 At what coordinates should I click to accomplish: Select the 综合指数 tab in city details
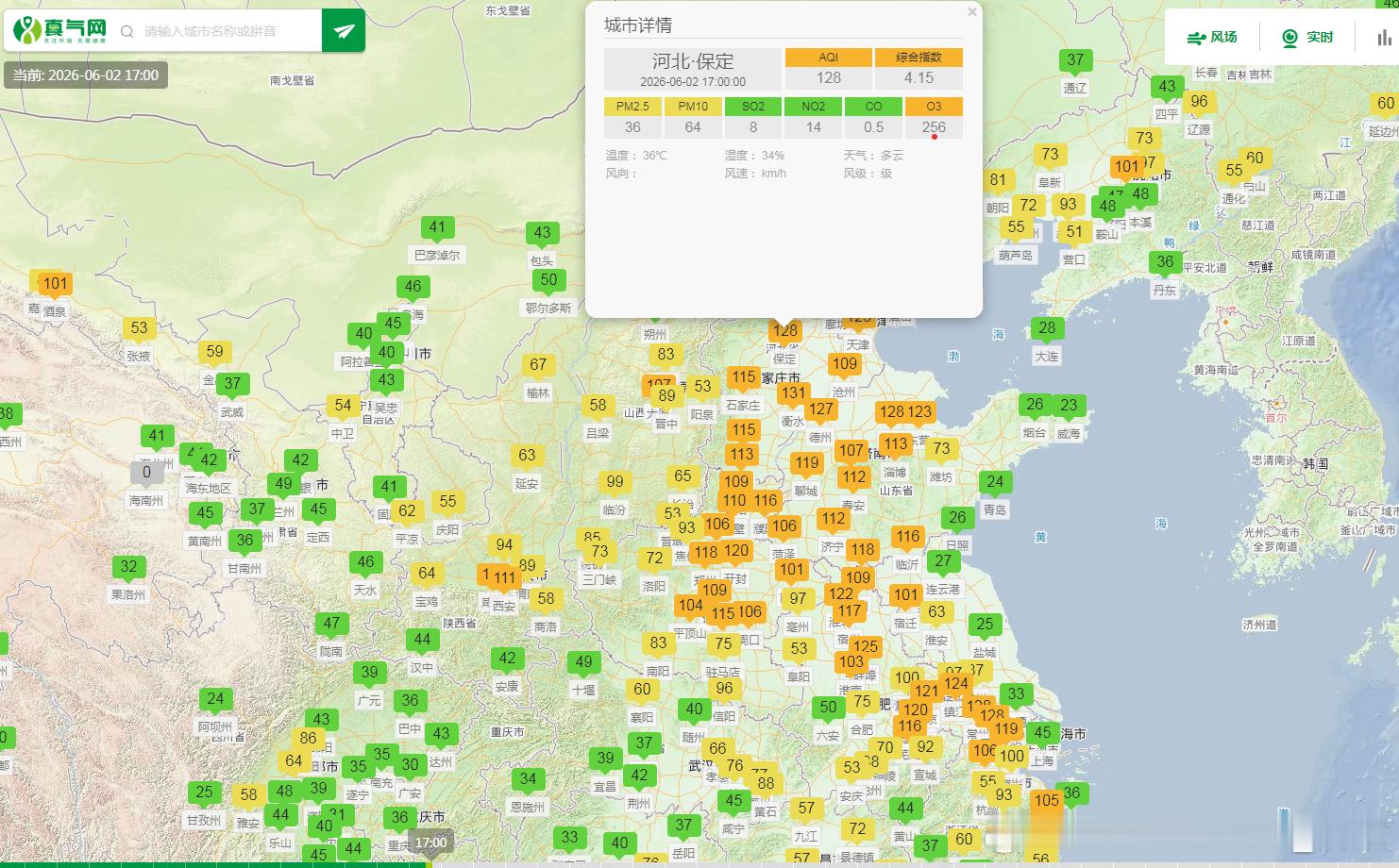point(919,58)
